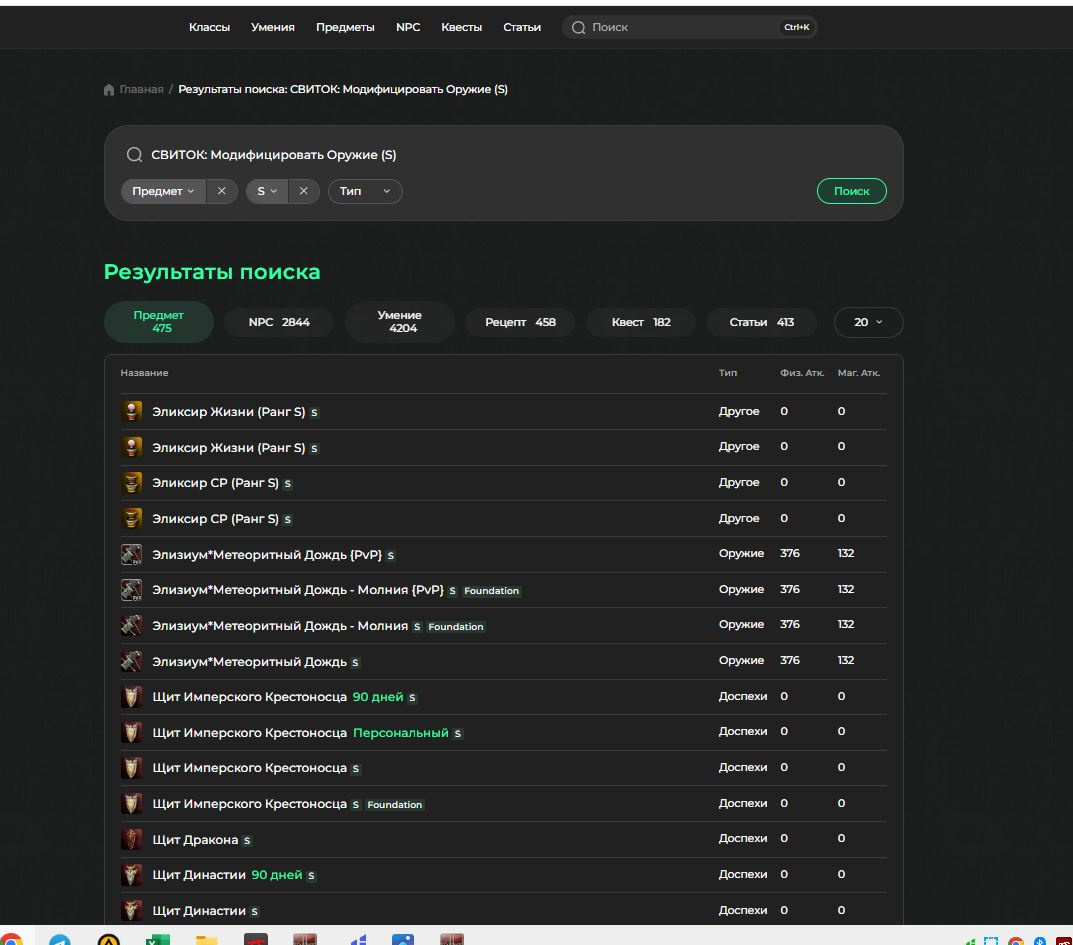The height and width of the screenshot is (945, 1073).
Task: Expand the Тип filter dropdown
Action: coord(365,191)
